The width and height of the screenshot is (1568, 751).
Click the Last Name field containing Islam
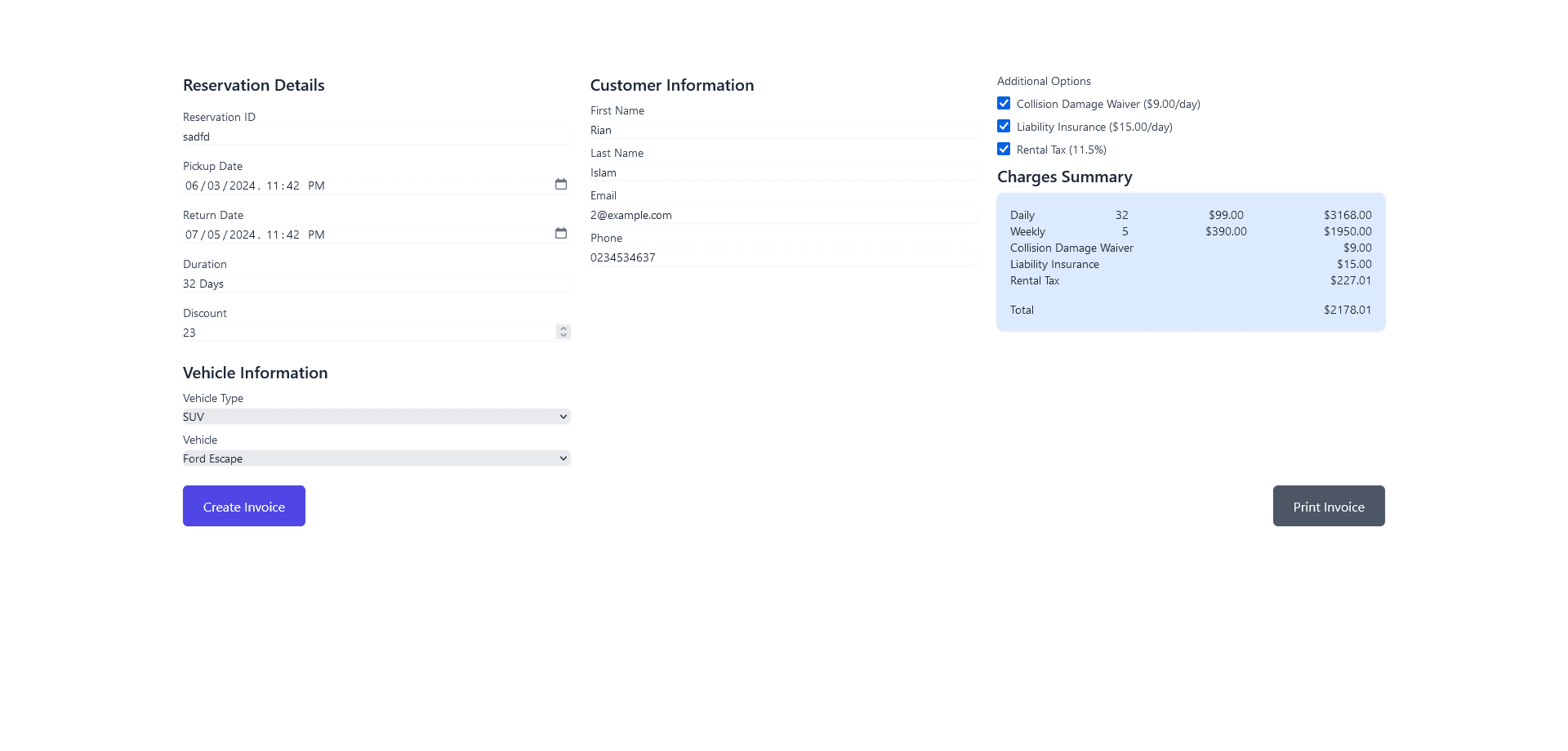(x=784, y=172)
